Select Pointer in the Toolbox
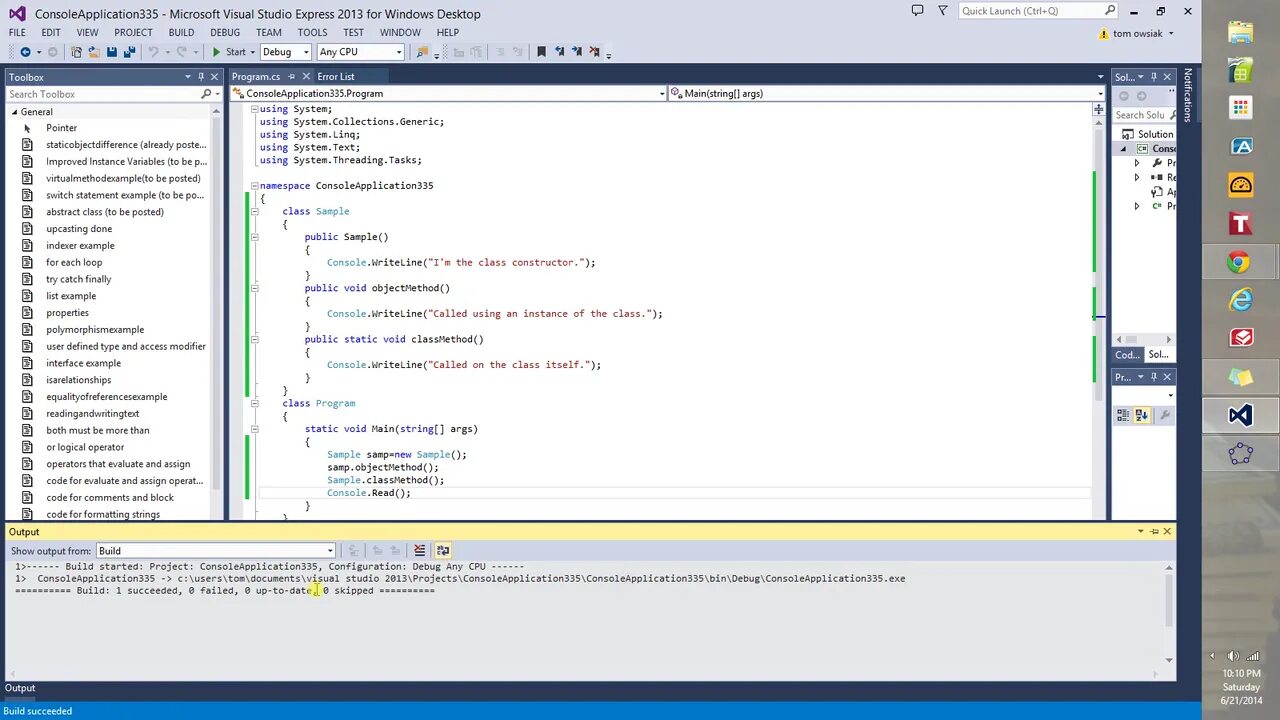Image resolution: width=1280 pixels, height=720 pixels. [x=61, y=128]
